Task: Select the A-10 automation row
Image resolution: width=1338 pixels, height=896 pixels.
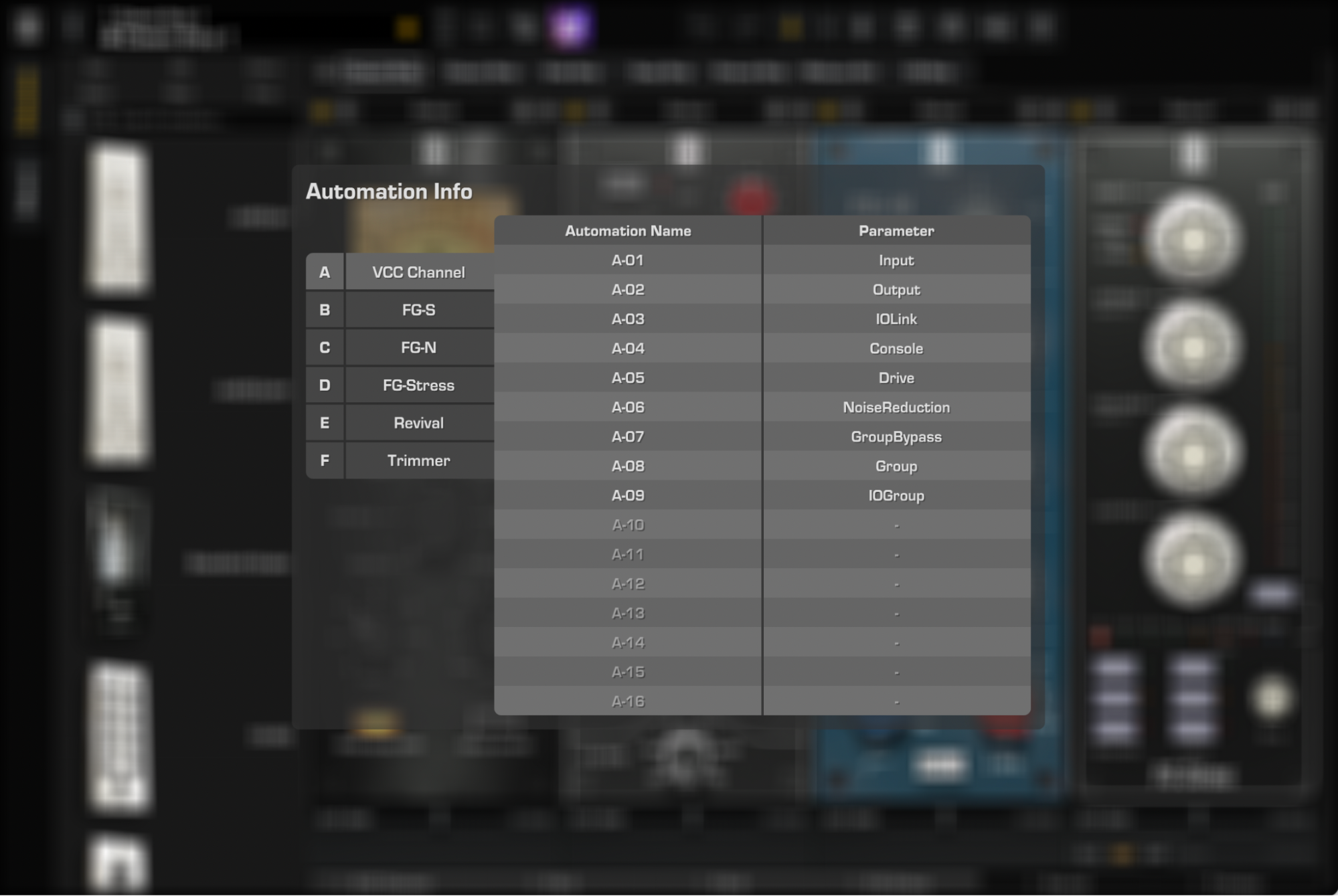Action: 762,525
